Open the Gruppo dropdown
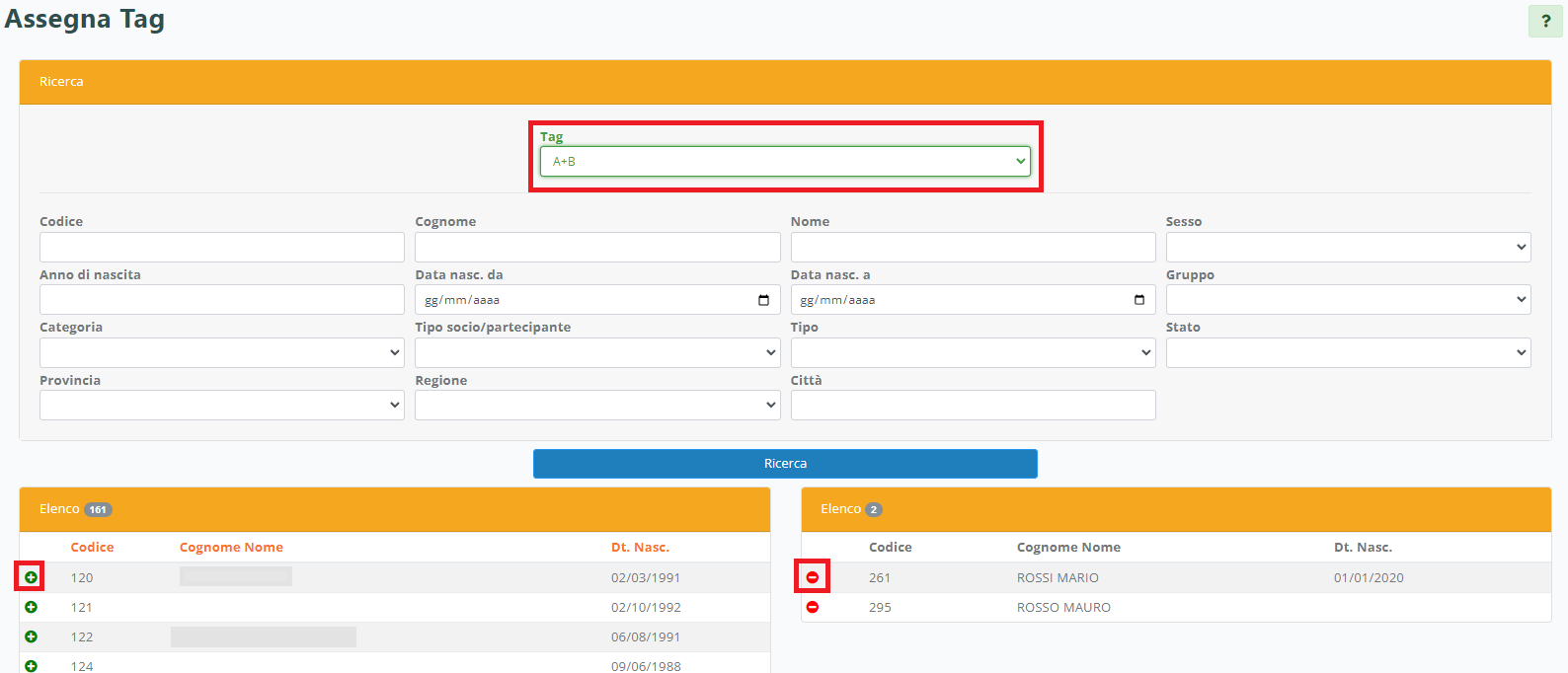This screenshot has height=673, width=1568. [1348, 300]
